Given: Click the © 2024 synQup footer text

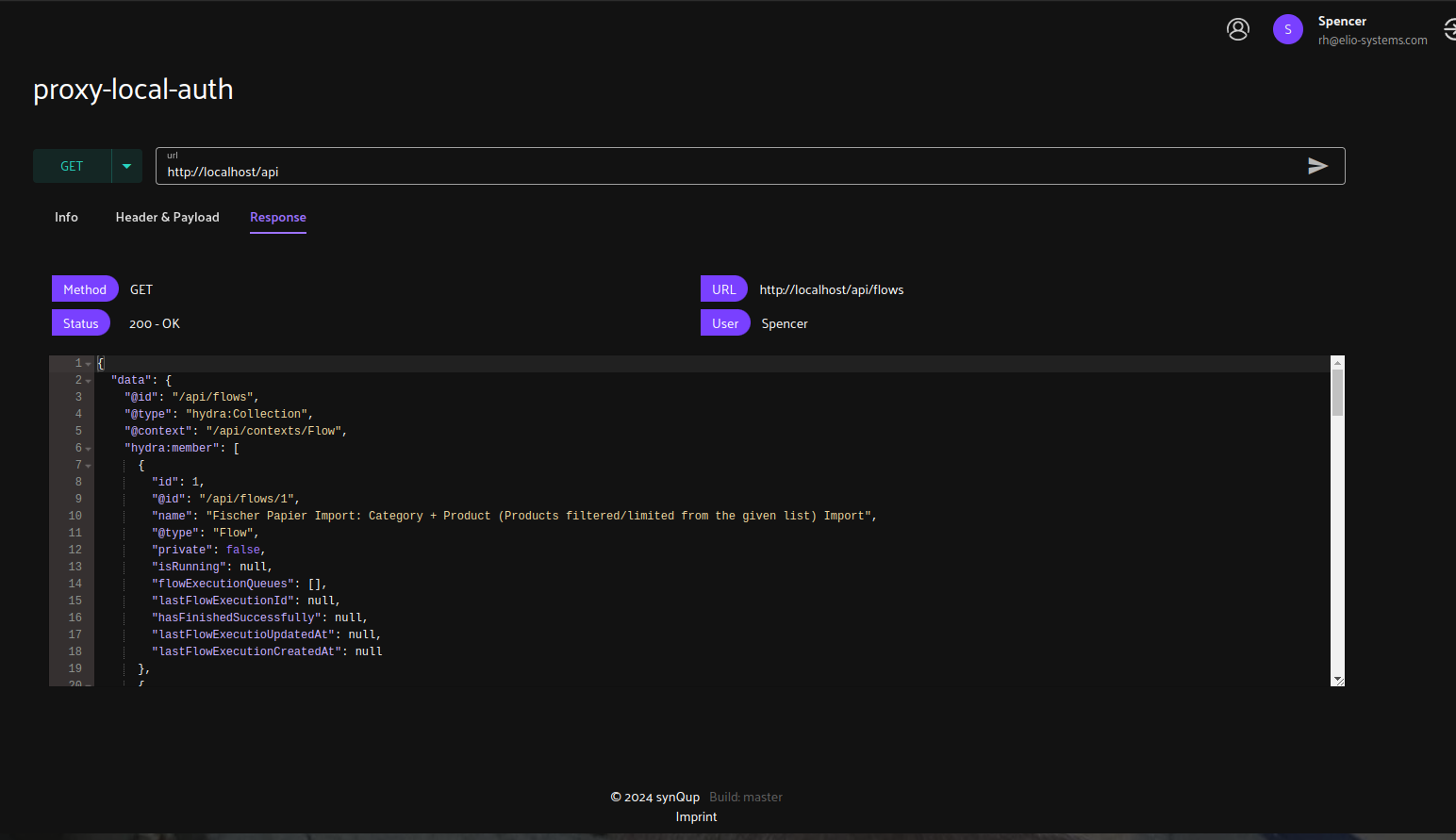Looking at the screenshot, I should [655, 797].
